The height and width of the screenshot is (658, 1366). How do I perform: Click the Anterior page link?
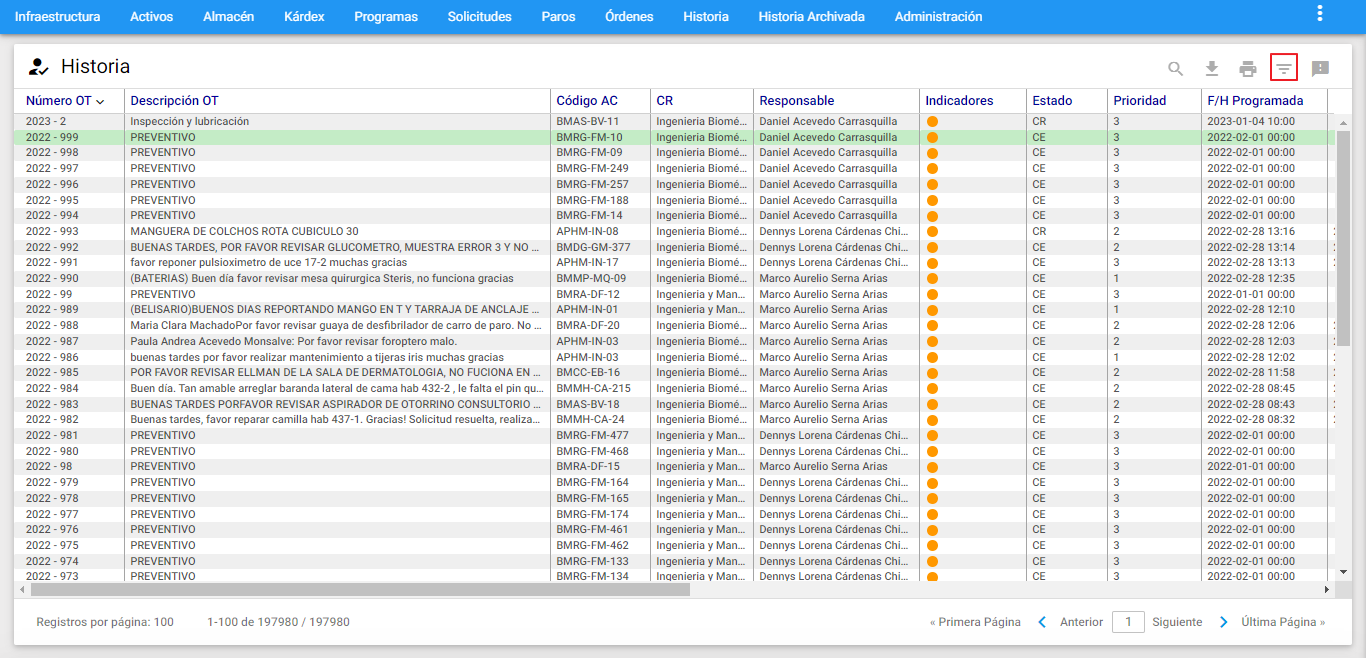point(1081,622)
